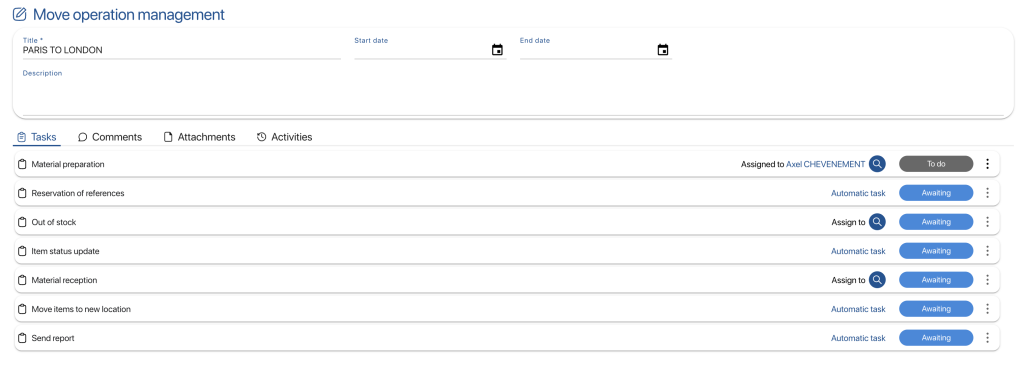Click clipboard icon of Item status update task
The width and height of the screenshot is (1024, 366).
click(x=22, y=251)
